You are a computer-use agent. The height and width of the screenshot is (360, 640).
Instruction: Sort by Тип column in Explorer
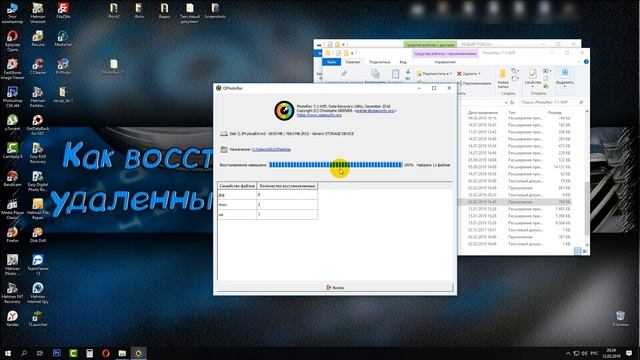tap(512, 112)
